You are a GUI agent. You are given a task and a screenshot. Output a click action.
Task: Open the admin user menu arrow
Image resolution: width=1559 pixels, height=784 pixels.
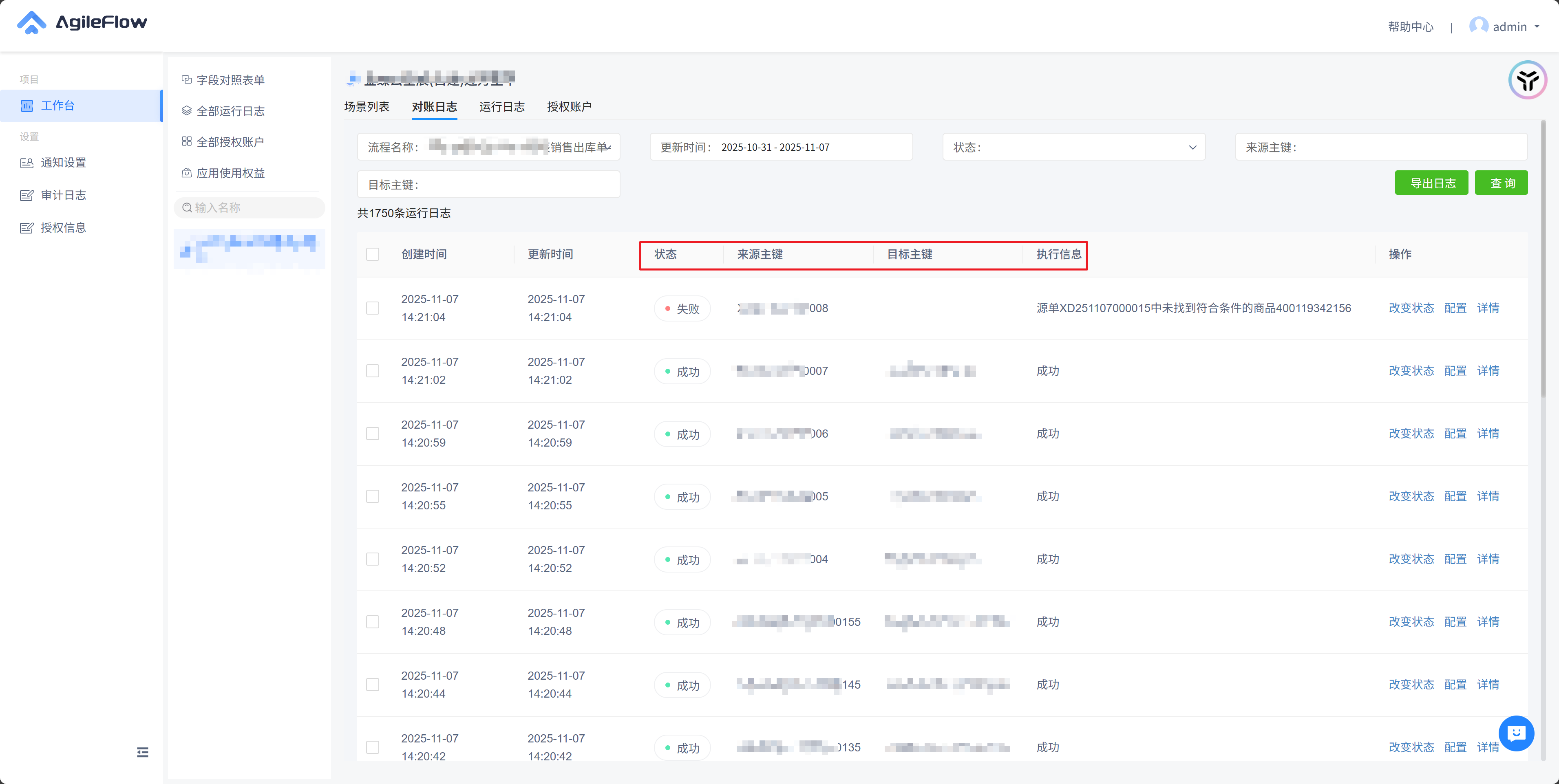click(1537, 26)
